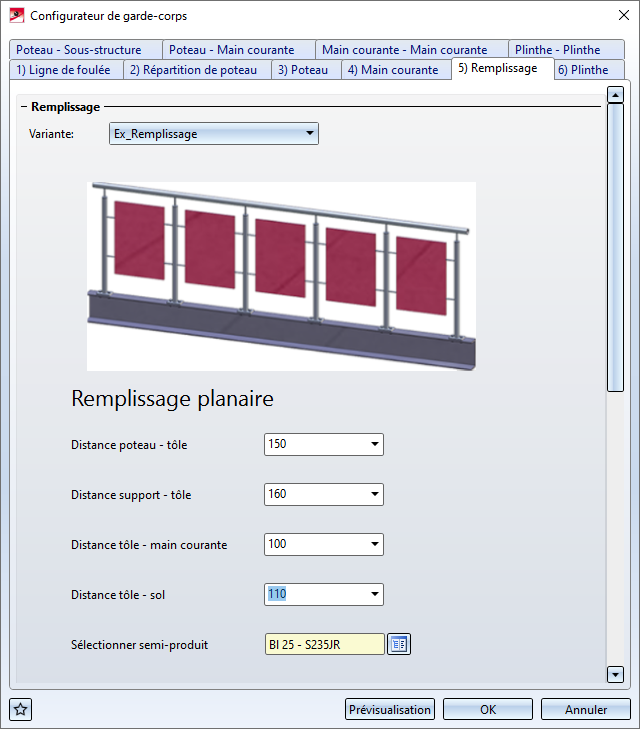Click the Variante: label
The image size is (640, 729).
click(51, 134)
